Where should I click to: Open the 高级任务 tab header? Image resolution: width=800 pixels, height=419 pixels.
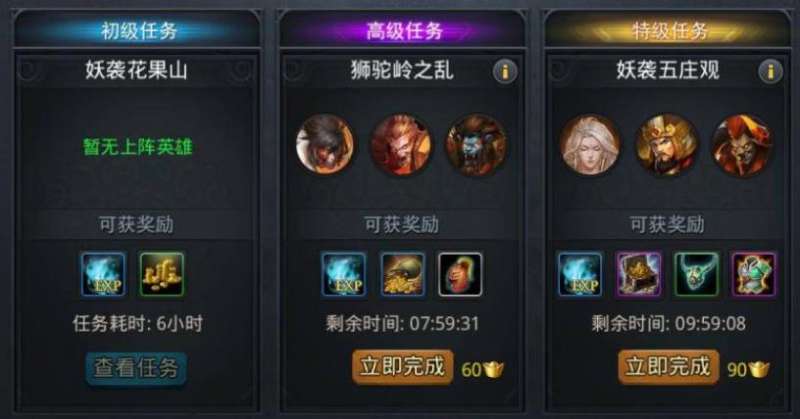click(x=404, y=31)
